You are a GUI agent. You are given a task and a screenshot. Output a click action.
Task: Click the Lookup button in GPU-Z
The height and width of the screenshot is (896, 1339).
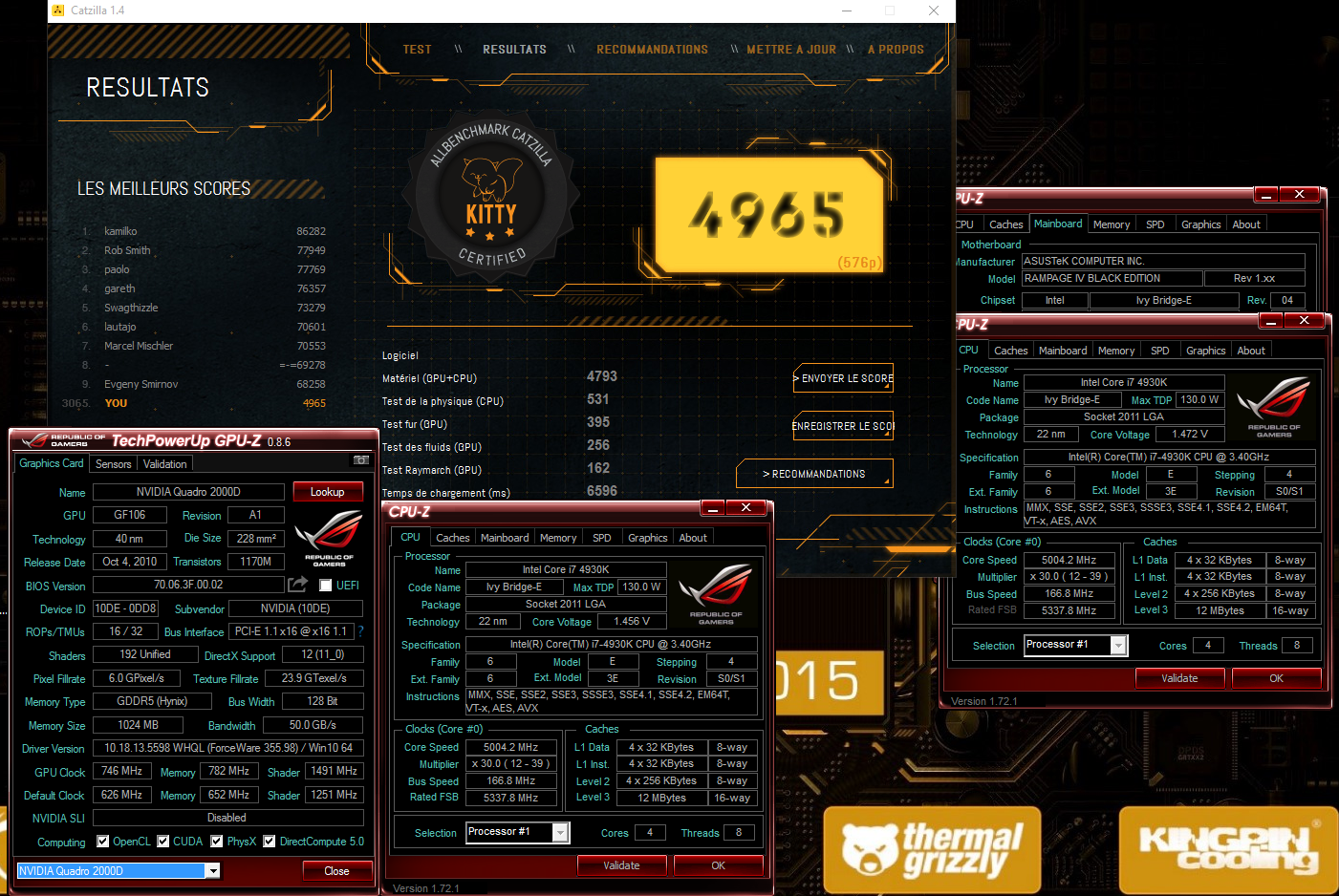click(327, 492)
